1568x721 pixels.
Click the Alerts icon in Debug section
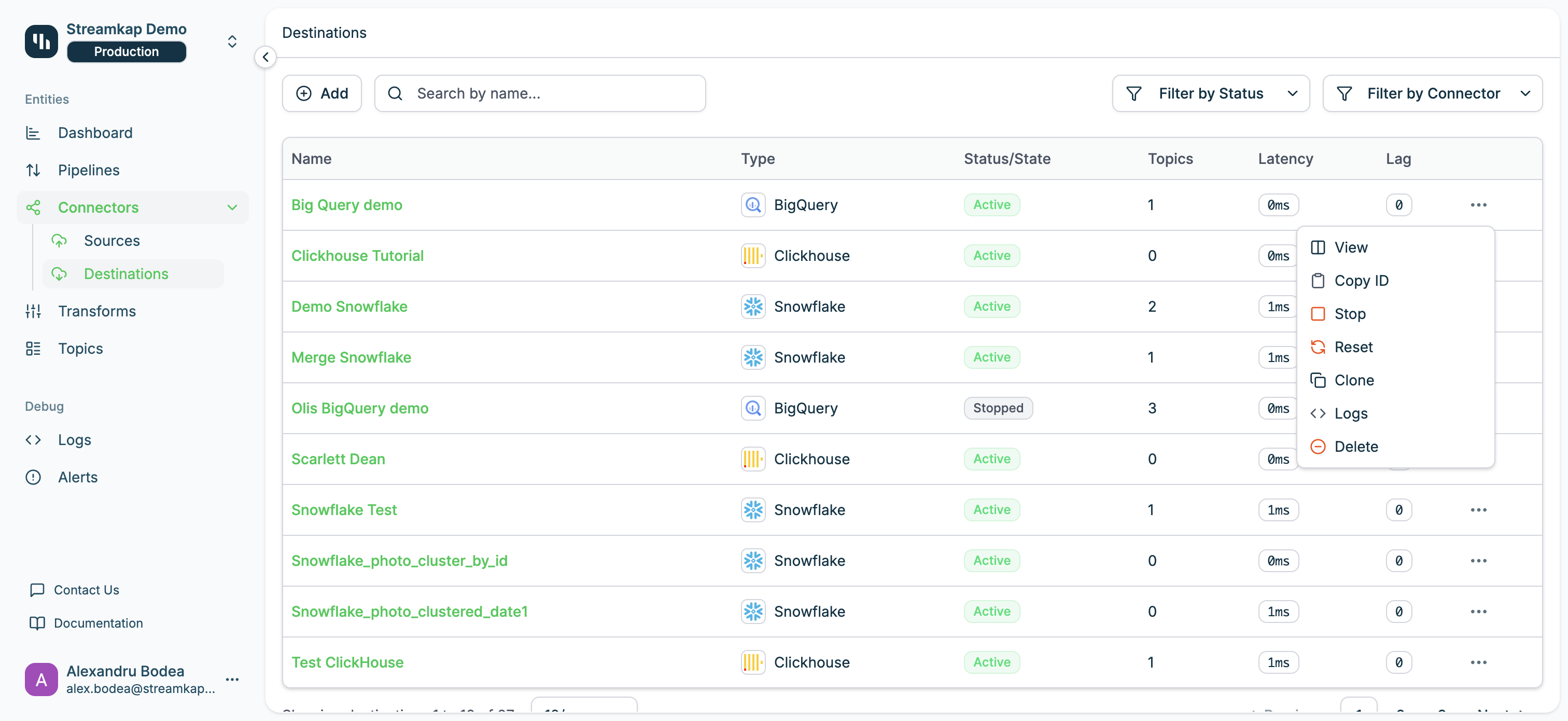34,477
